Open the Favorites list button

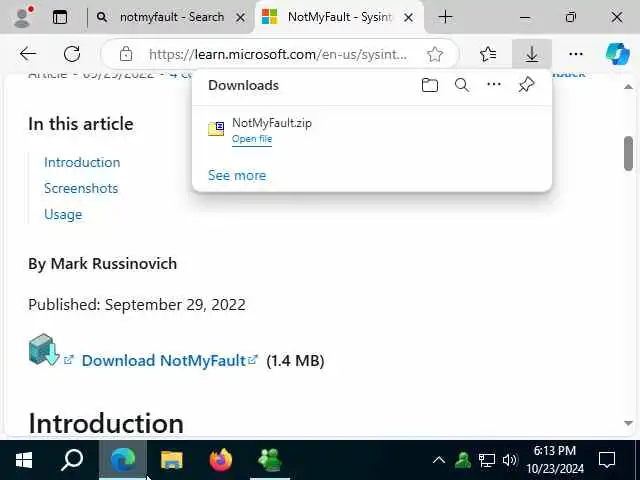click(x=488, y=54)
